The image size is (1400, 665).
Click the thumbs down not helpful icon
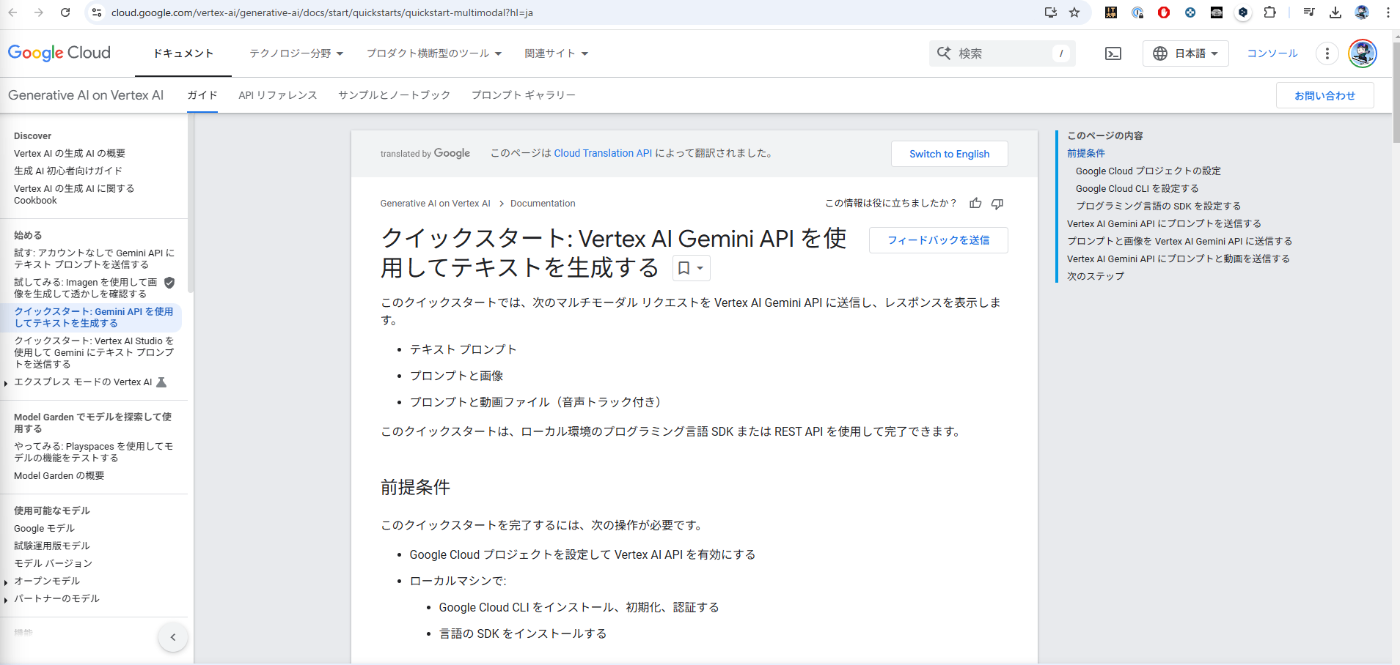(997, 203)
